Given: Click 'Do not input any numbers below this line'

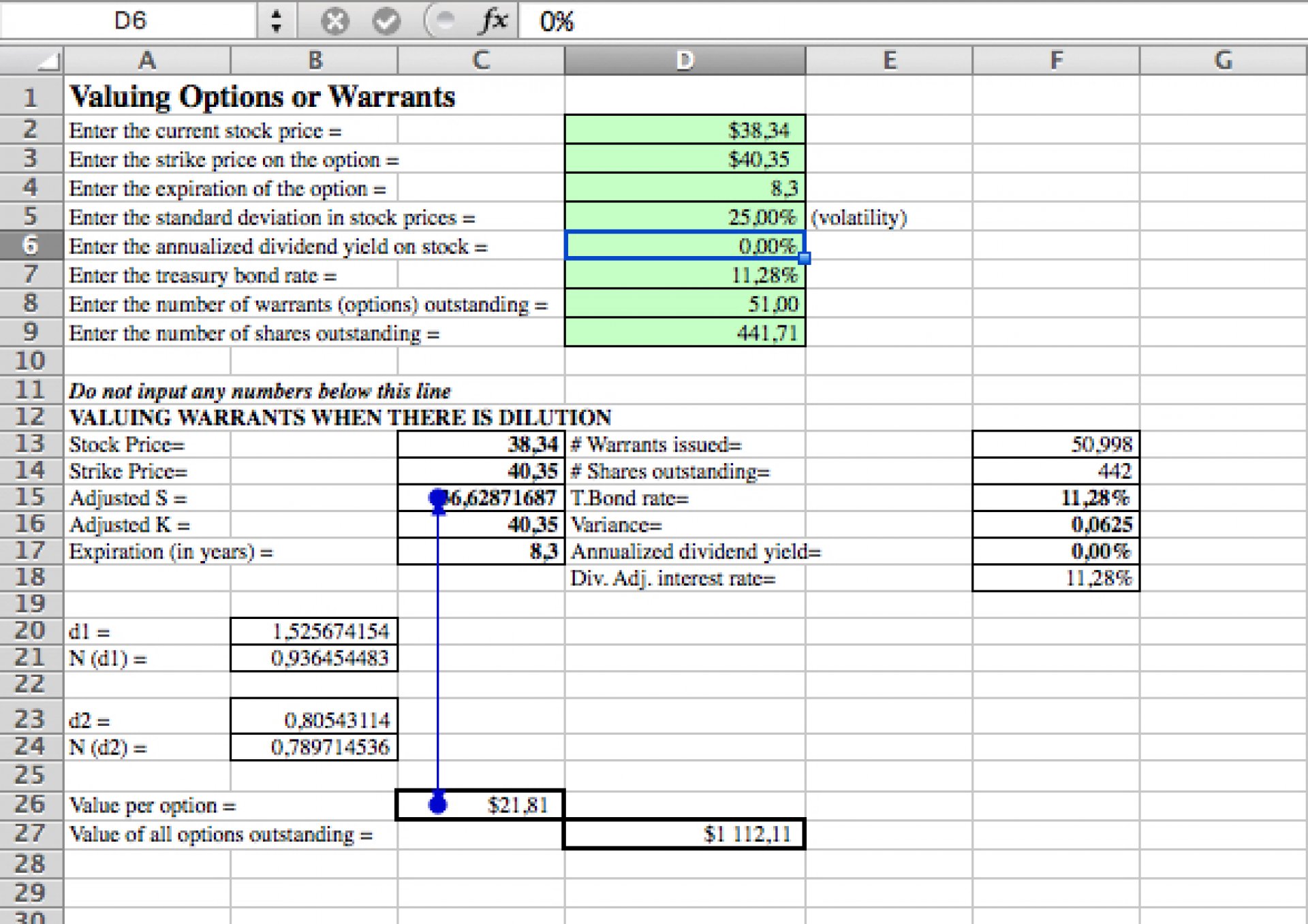Looking at the screenshot, I should tap(260, 391).
